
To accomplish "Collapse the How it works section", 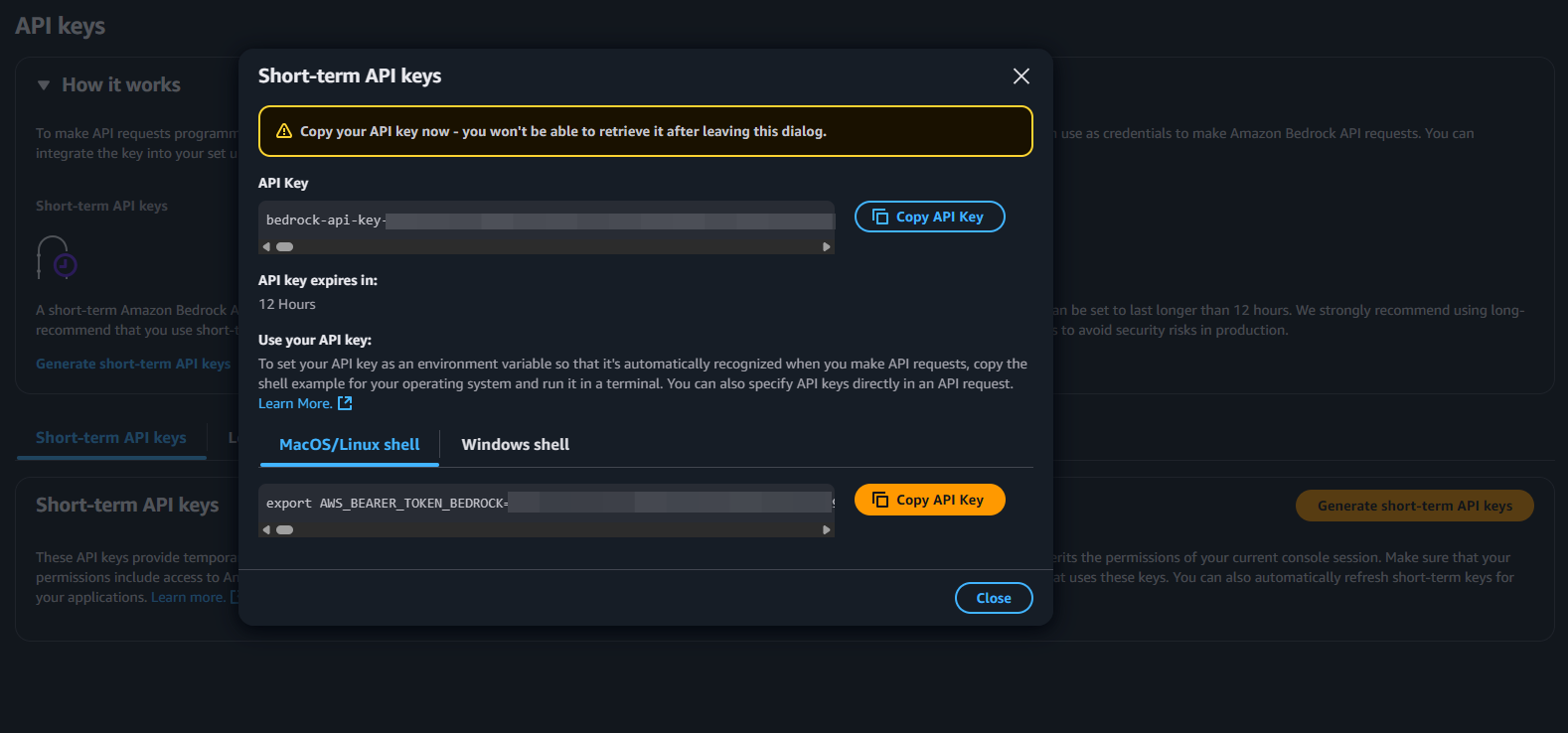I will [44, 85].
